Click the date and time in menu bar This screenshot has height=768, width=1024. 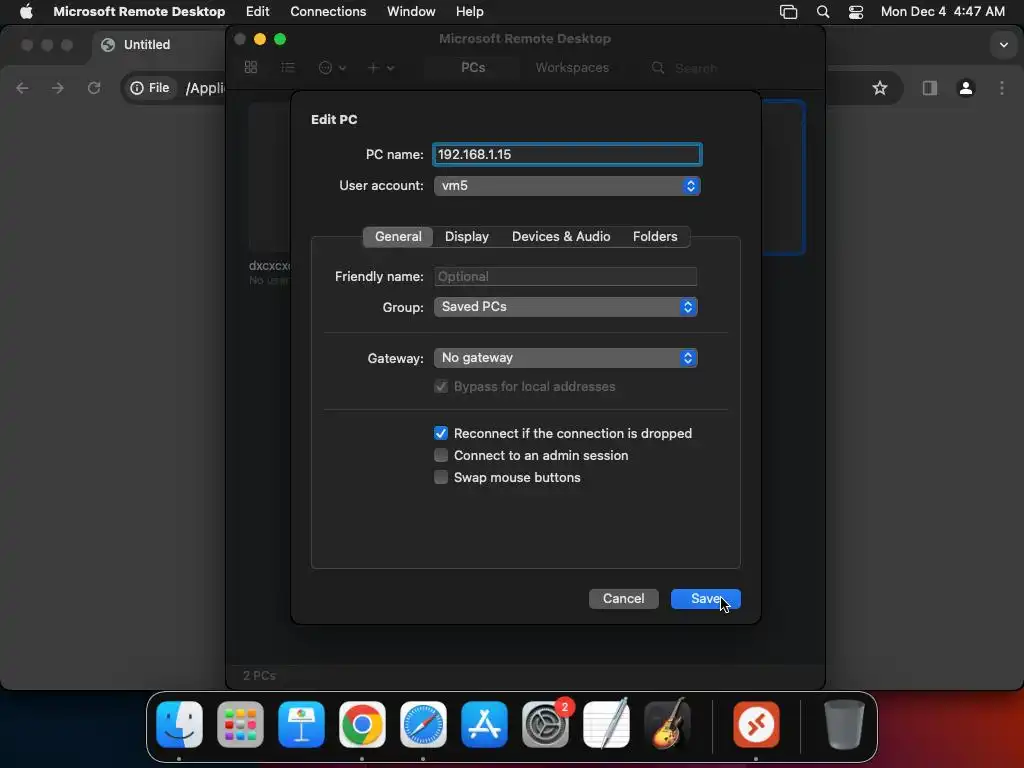[942, 12]
